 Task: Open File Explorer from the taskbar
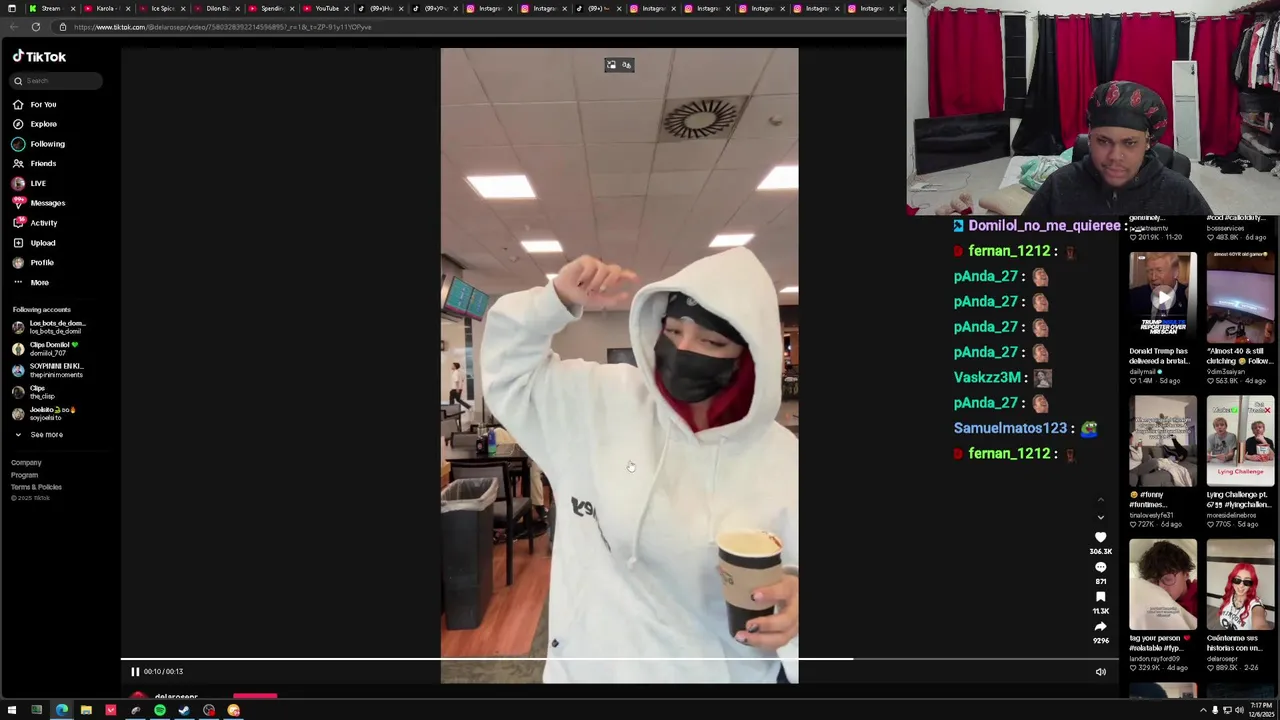point(86,710)
